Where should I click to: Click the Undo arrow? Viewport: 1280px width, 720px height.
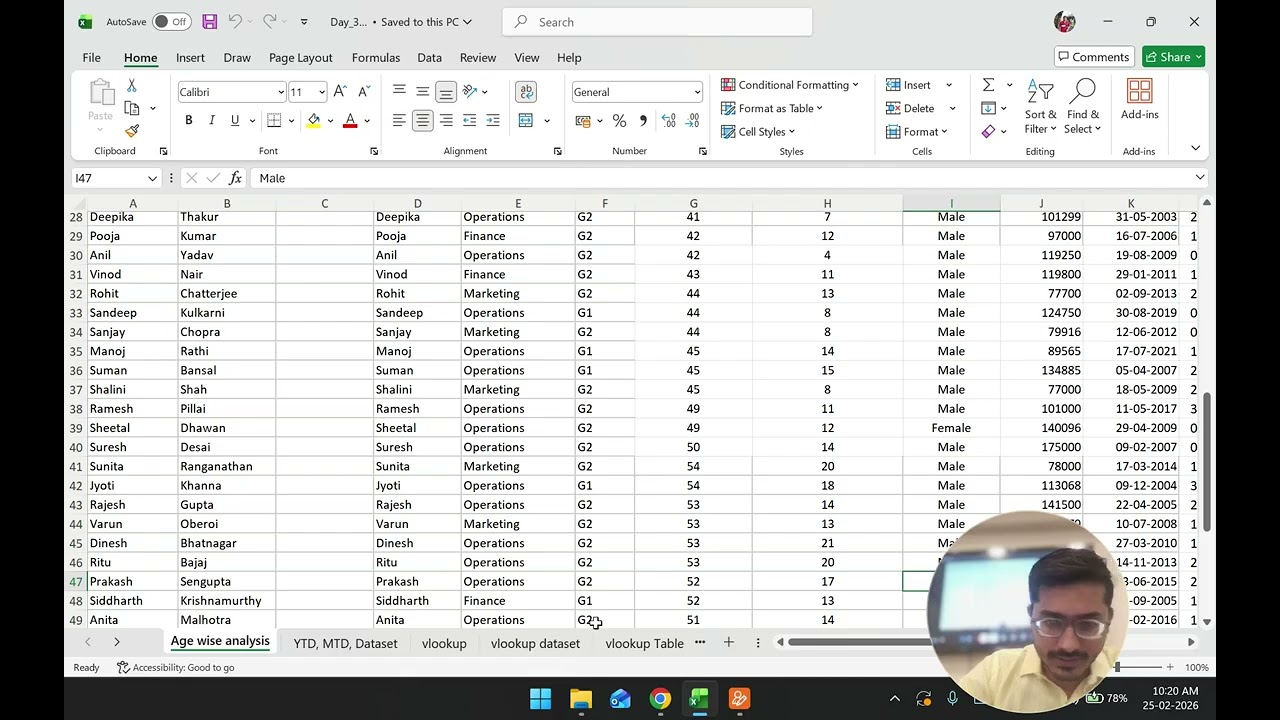point(235,21)
